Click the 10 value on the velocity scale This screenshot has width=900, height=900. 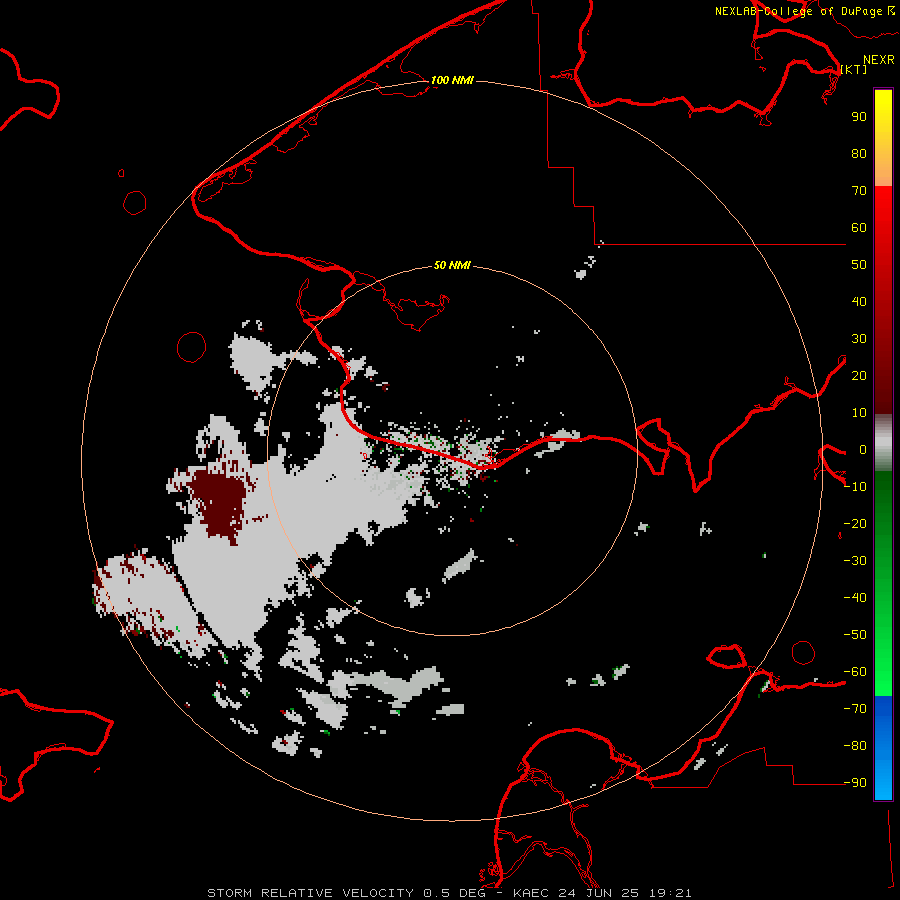(x=859, y=413)
